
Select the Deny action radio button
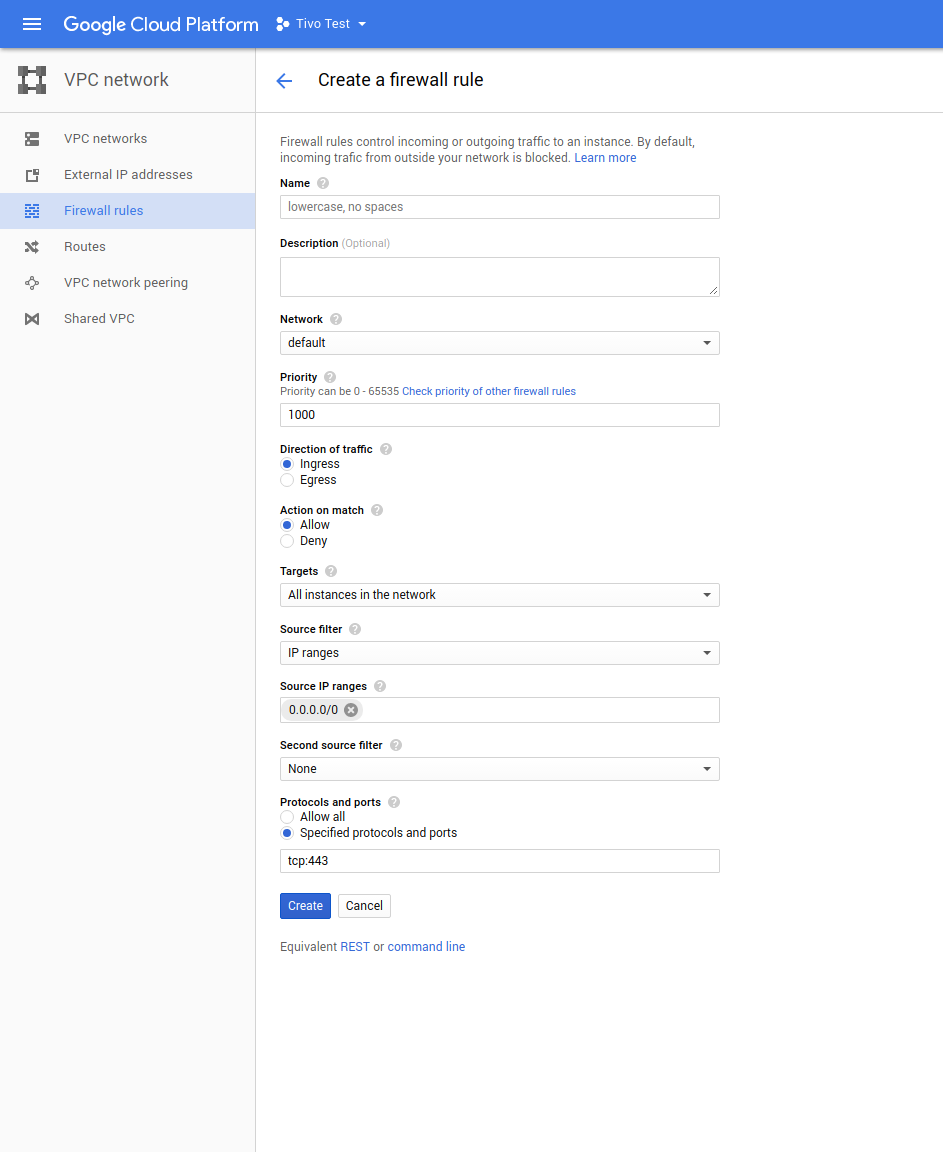coord(287,541)
